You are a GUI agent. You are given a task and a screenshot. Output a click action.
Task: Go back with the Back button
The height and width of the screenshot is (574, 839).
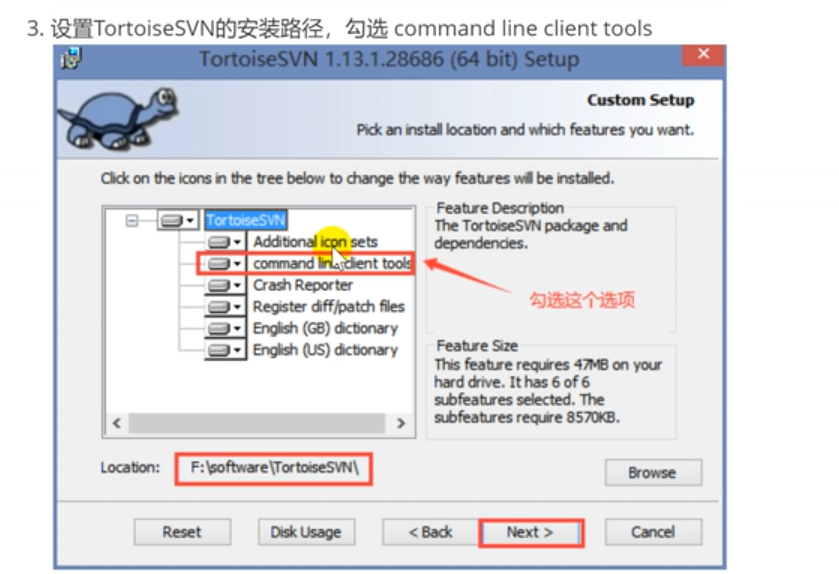tap(431, 532)
